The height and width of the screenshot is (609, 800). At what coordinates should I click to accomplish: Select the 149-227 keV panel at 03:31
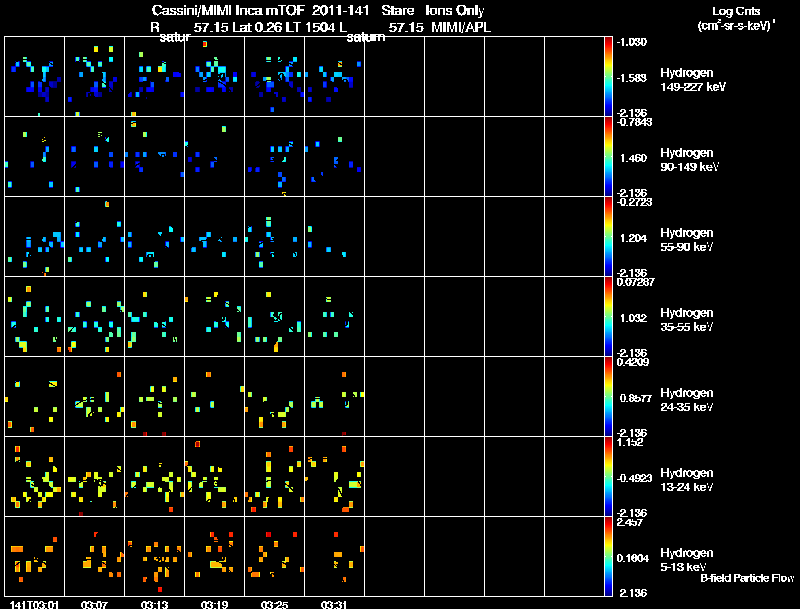(335, 77)
